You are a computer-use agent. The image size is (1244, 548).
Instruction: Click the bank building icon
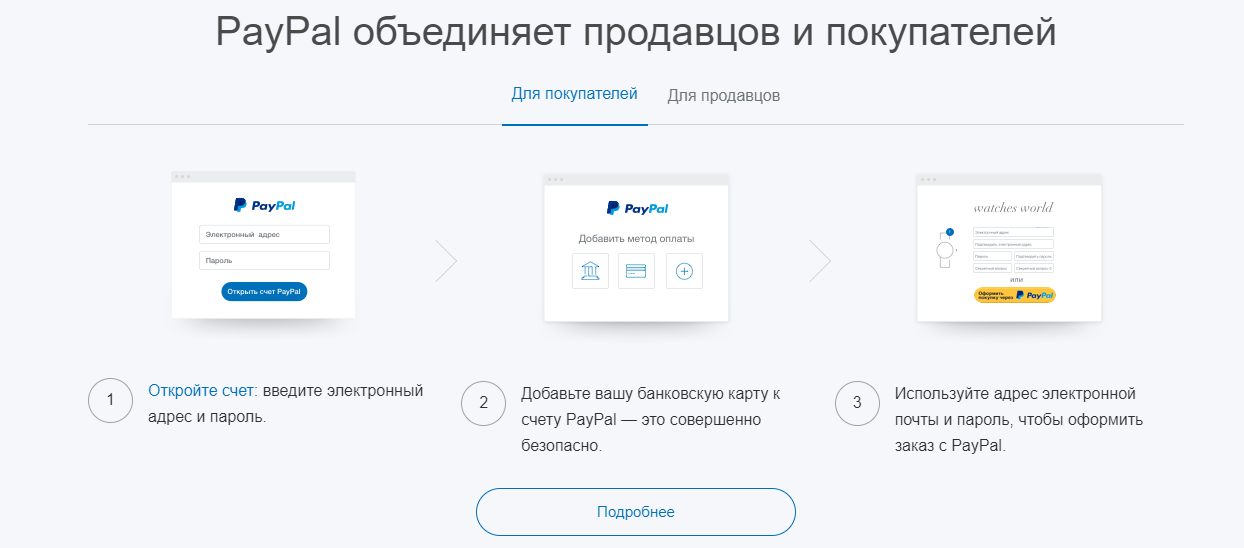click(590, 271)
